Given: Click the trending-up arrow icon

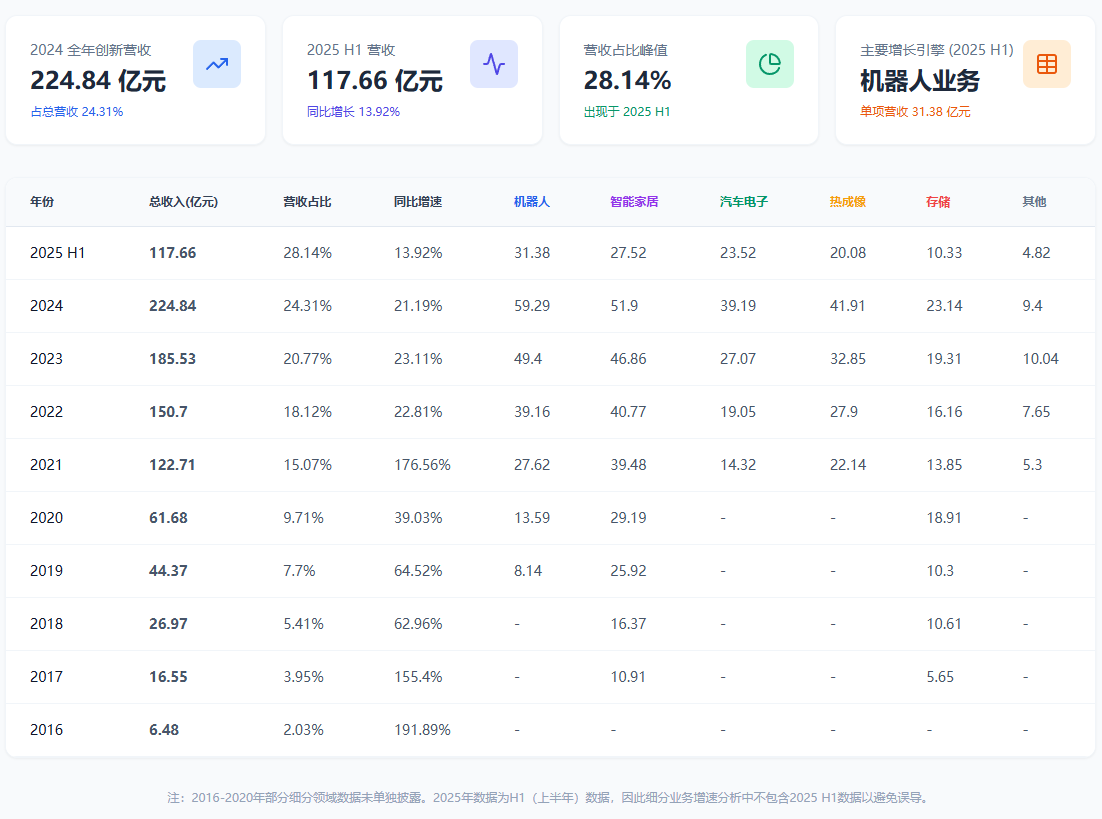Looking at the screenshot, I should click(217, 64).
